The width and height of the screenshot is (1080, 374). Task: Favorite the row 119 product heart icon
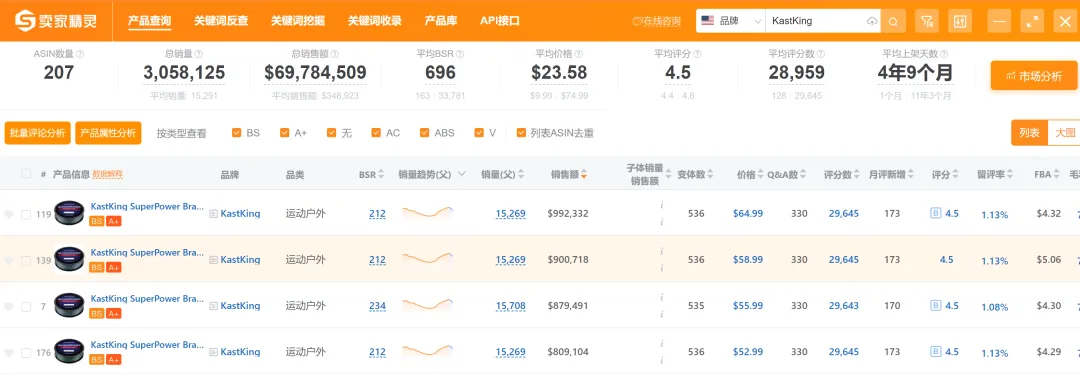(x=8, y=214)
